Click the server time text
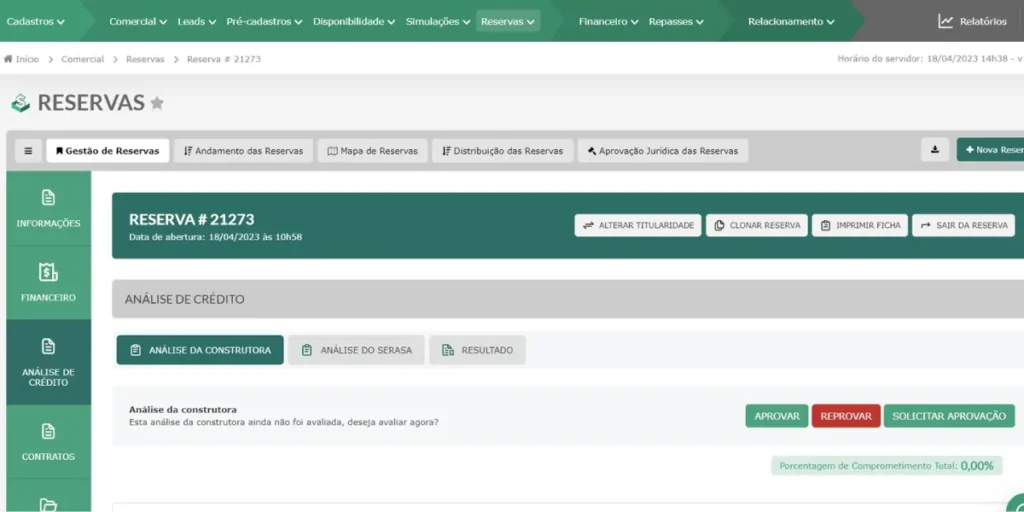Viewport: 1024px width, 512px height. pyautogui.click(x=930, y=59)
